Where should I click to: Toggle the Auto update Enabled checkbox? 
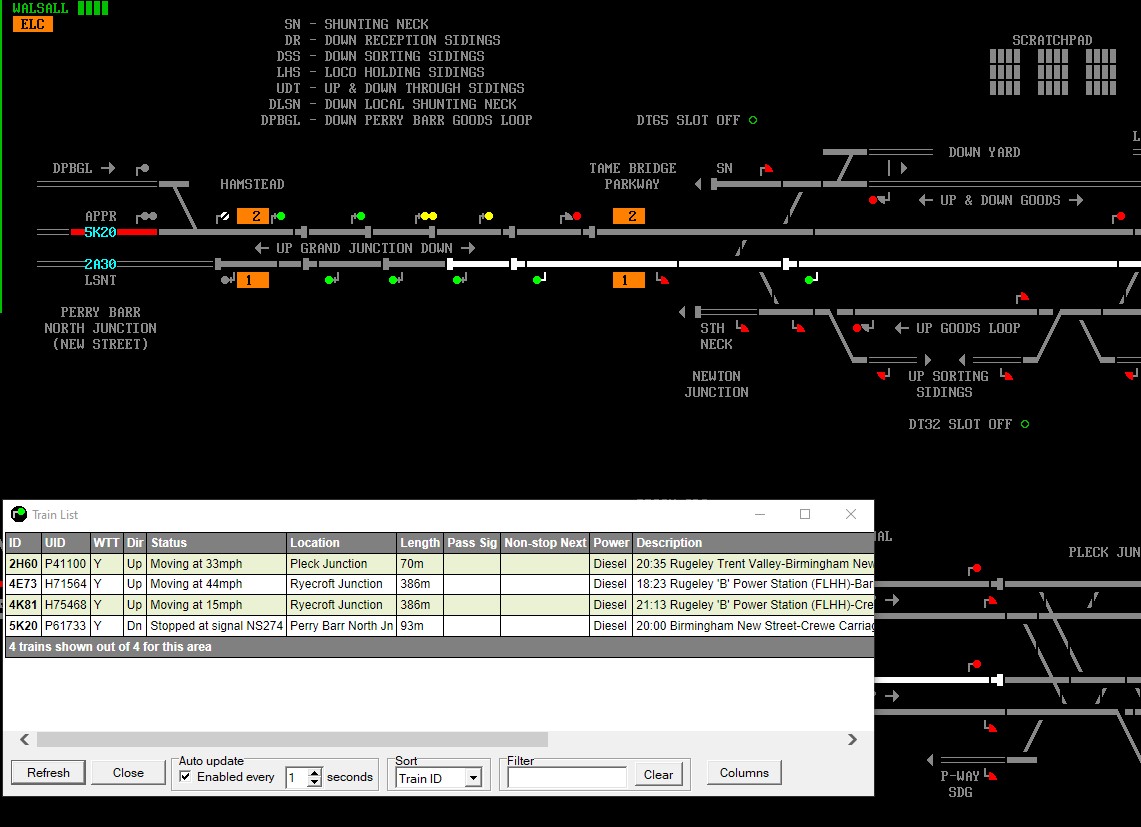click(x=186, y=777)
